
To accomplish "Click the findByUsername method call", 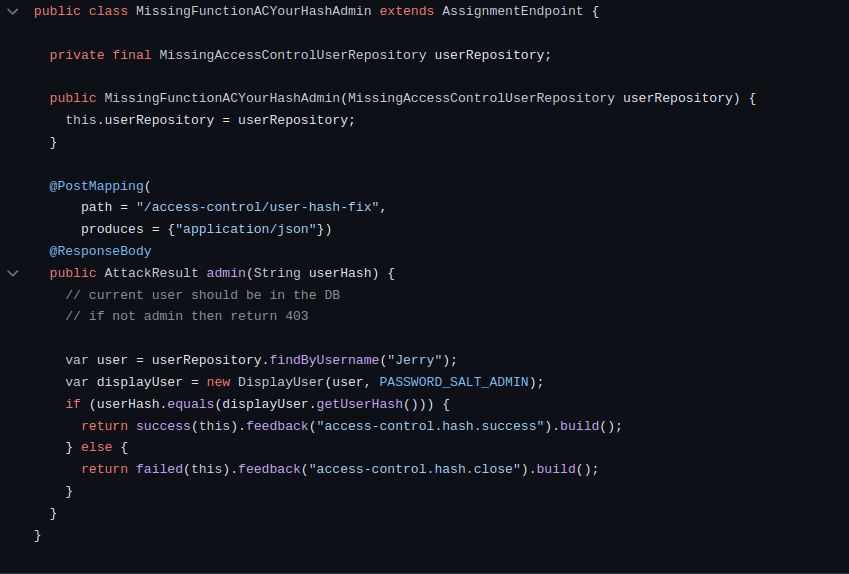I will click(324, 360).
